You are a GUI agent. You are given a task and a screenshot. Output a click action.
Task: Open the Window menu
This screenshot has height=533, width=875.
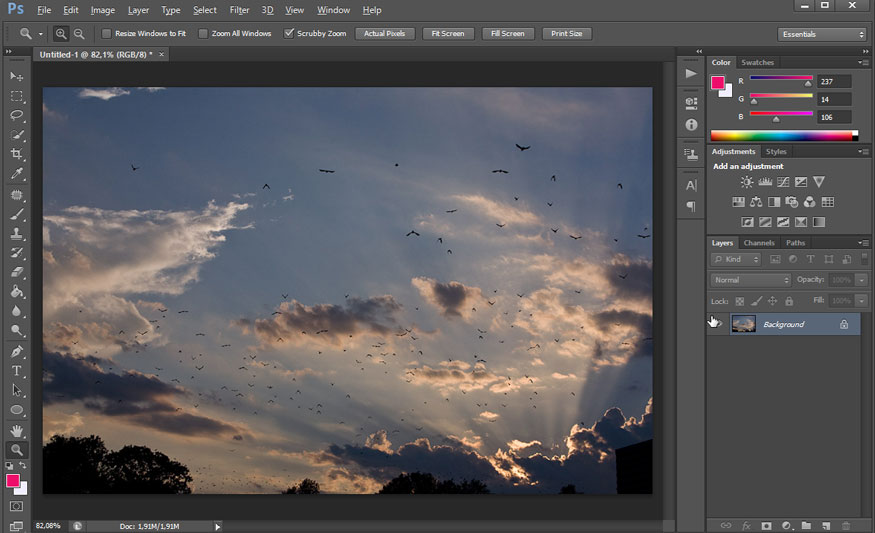tap(333, 10)
